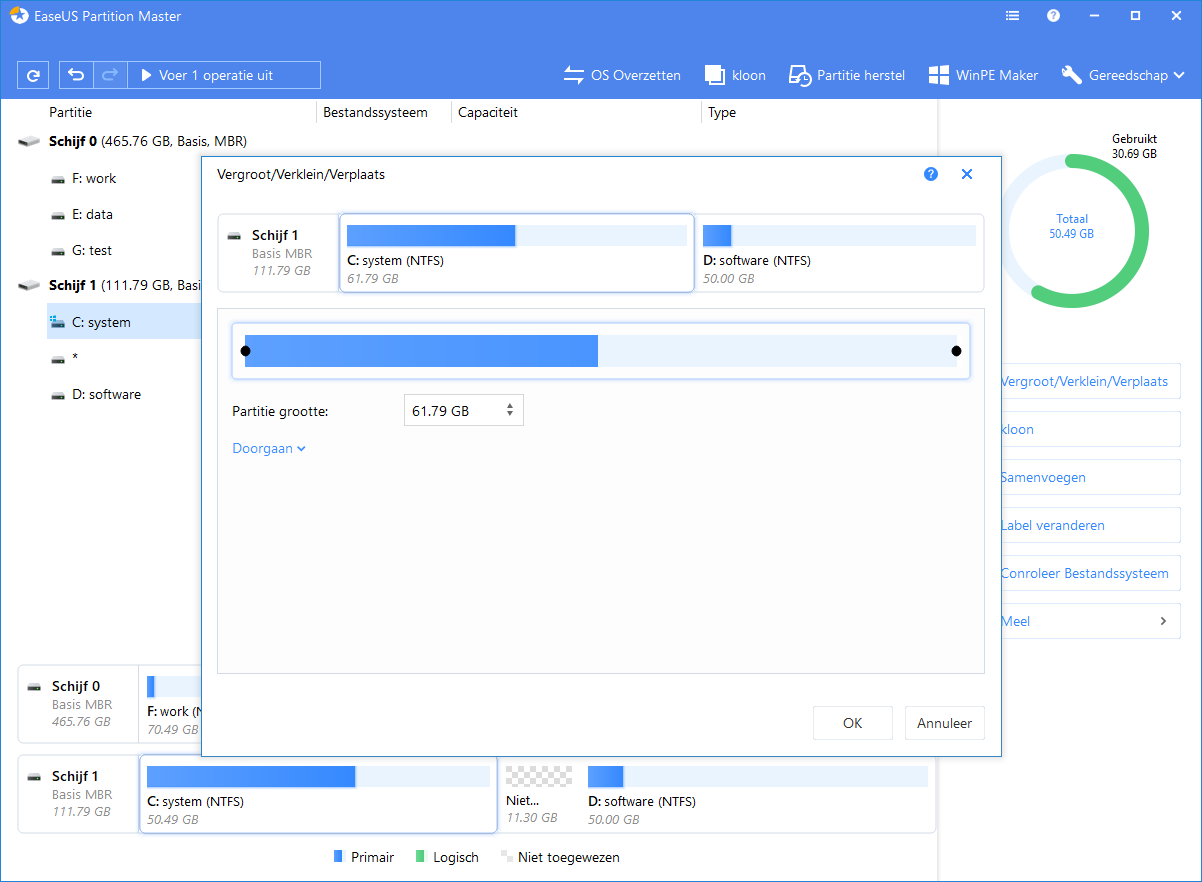
Task: Launch Partitie herstel
Action: [x=846, y=75]
